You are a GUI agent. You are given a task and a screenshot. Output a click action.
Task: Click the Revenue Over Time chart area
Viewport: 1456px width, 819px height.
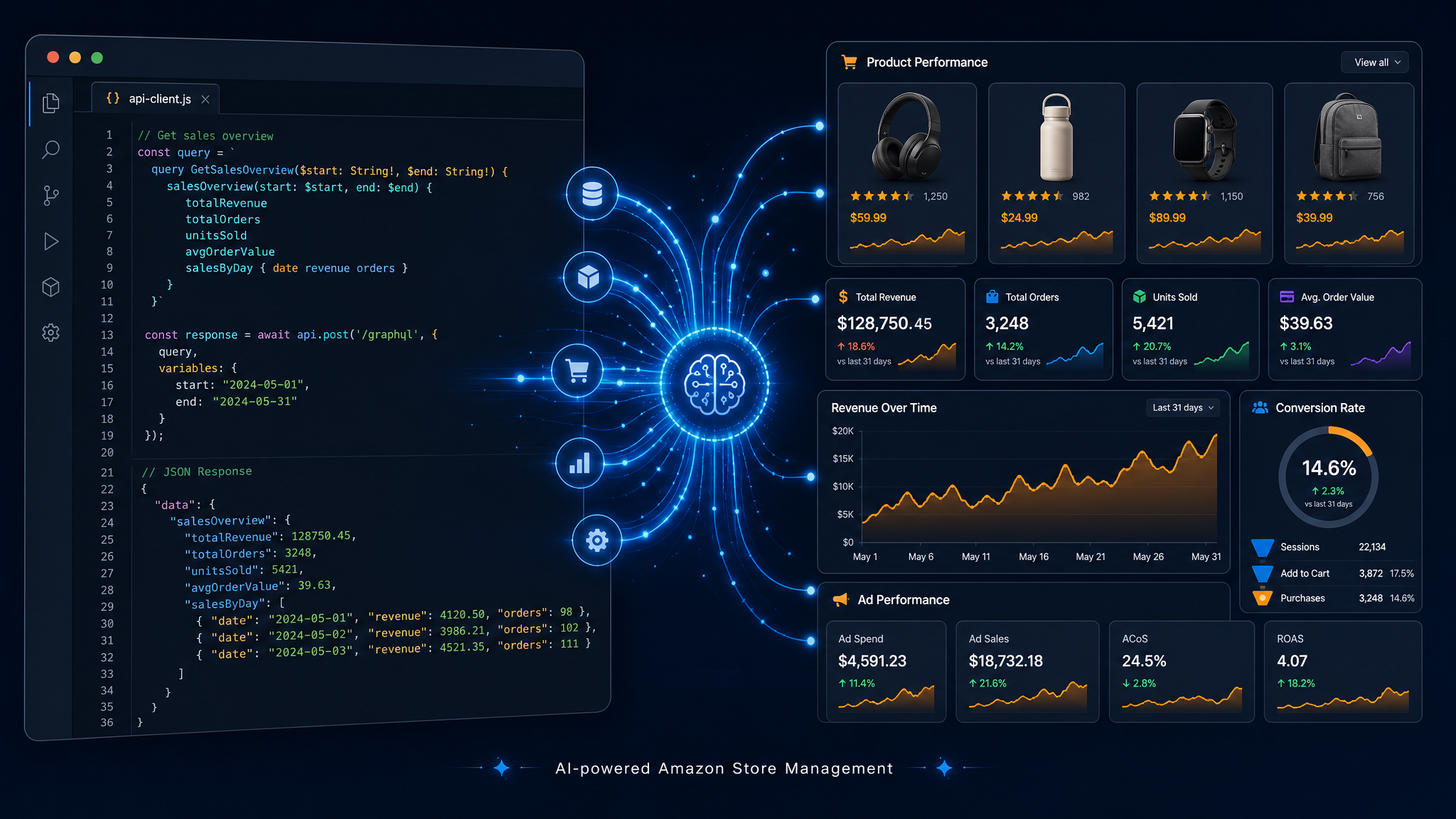click(x=1039, y=488)
